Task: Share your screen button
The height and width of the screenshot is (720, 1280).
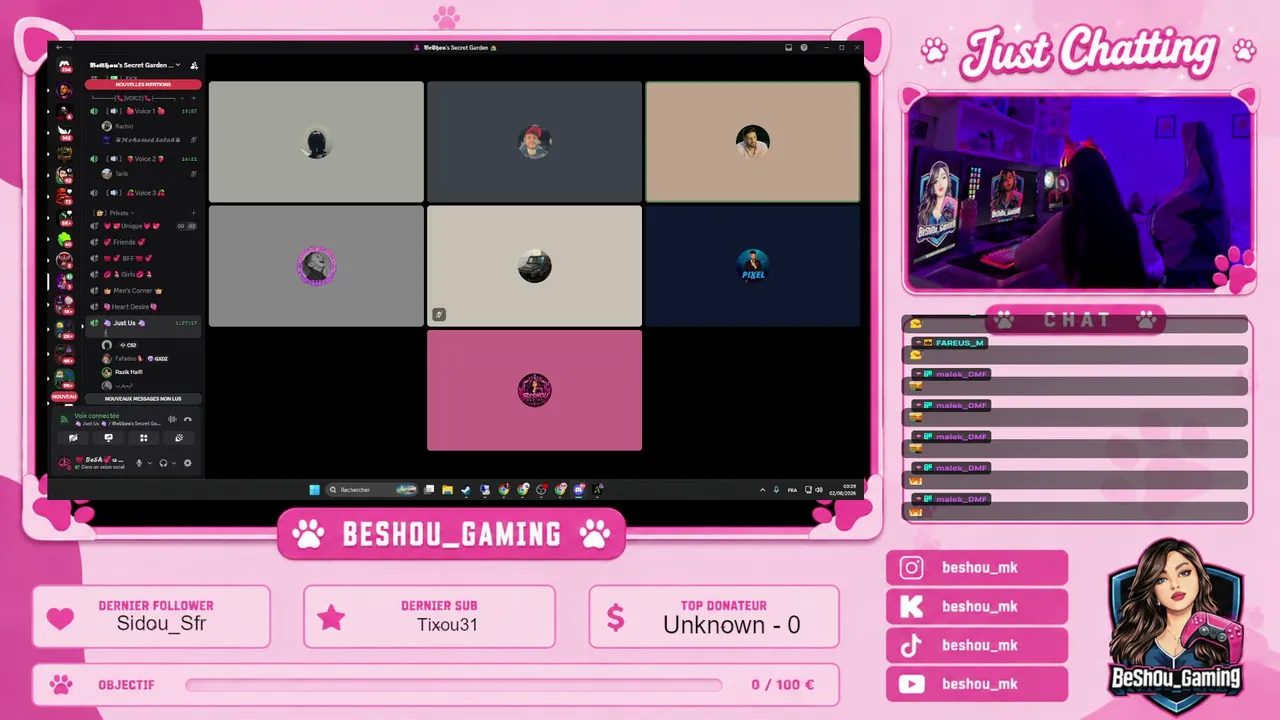Action: coord(108,438)
